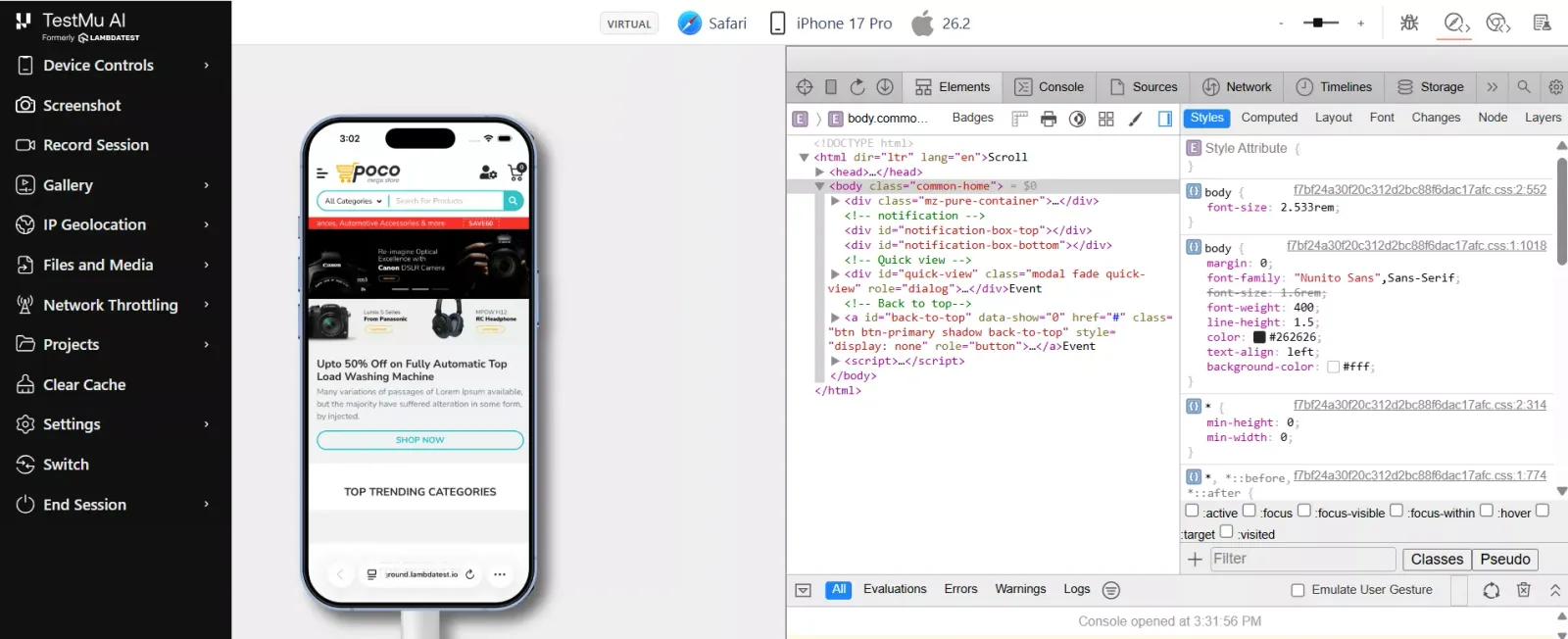The height and width of the screenshot is (639, 1568).
Task: Click the Safari reload icon in phone
Action: [x=470, y=574]
